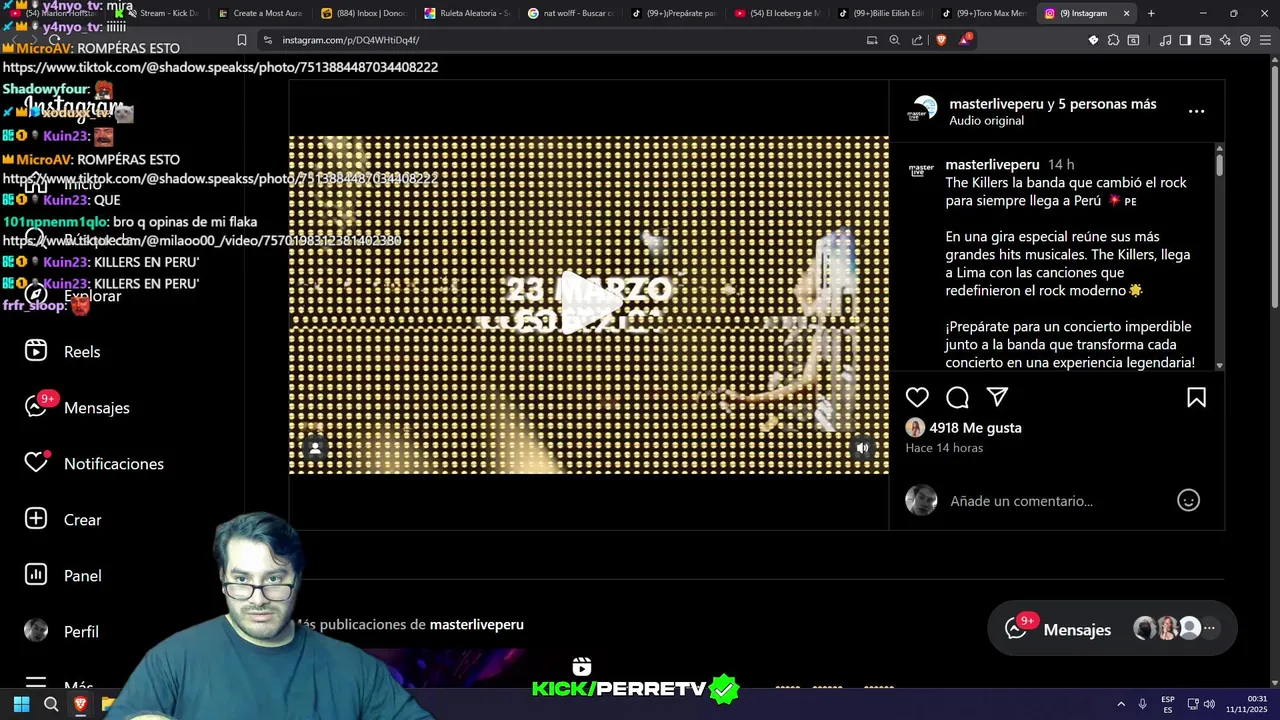Click in the 'Añade un comentario...' field

pyautogui.click(x=1055, y=501)
